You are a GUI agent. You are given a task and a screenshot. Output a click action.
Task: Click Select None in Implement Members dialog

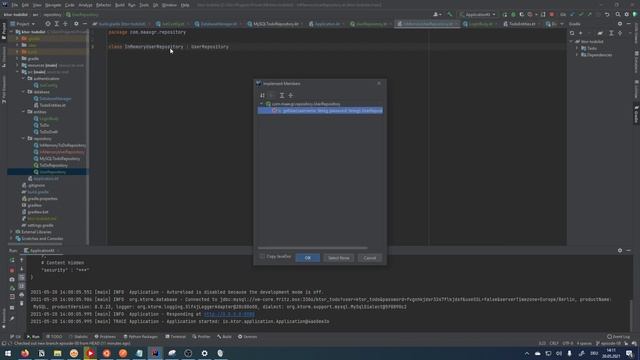pos(338,258)
